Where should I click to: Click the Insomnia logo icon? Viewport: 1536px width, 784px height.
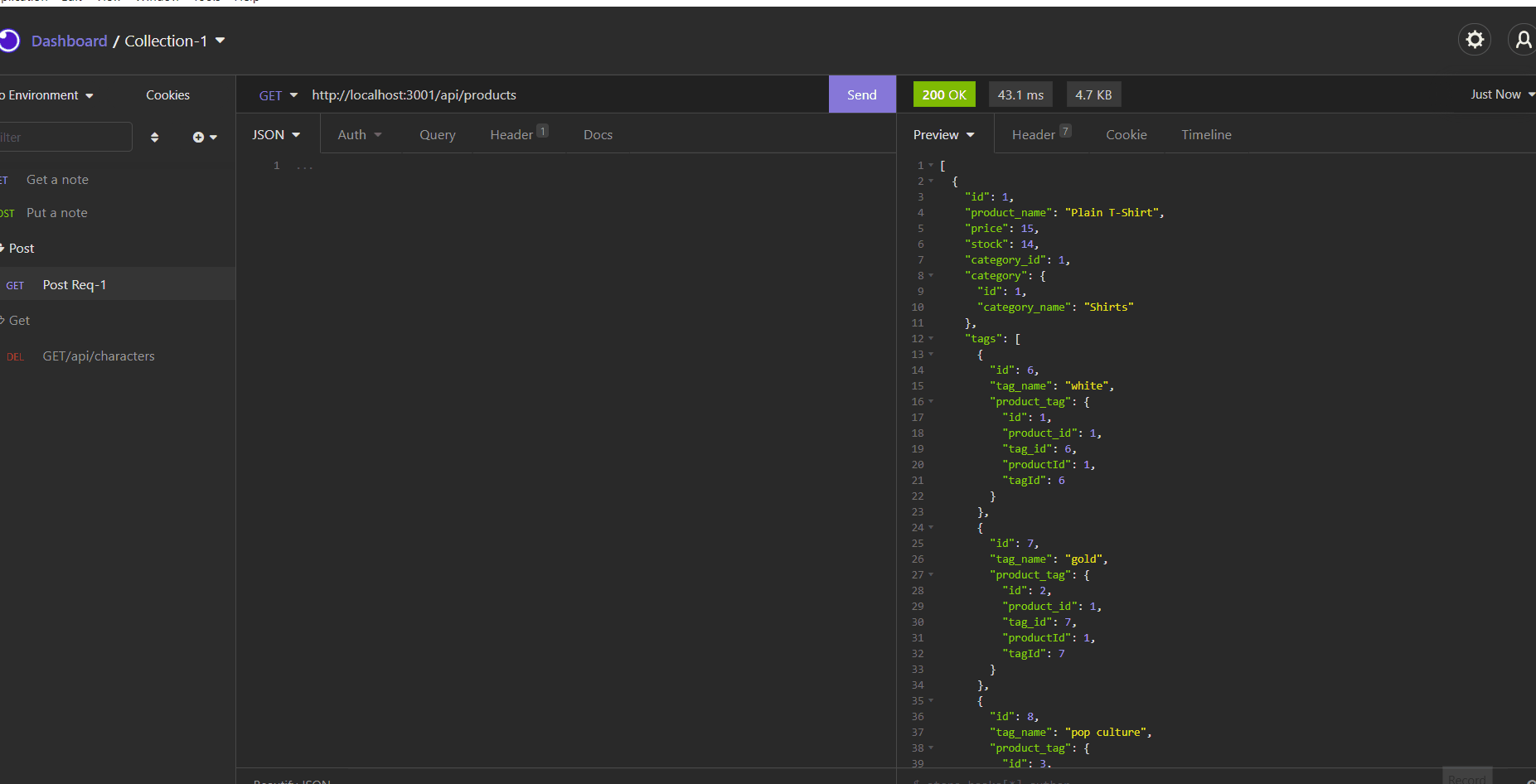(8, 41)
